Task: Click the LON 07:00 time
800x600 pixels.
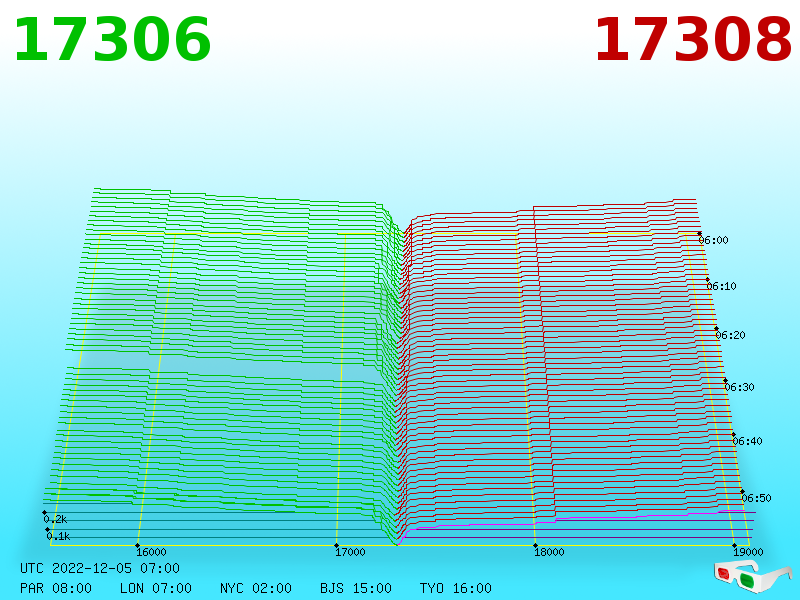Action: (156, 588)
